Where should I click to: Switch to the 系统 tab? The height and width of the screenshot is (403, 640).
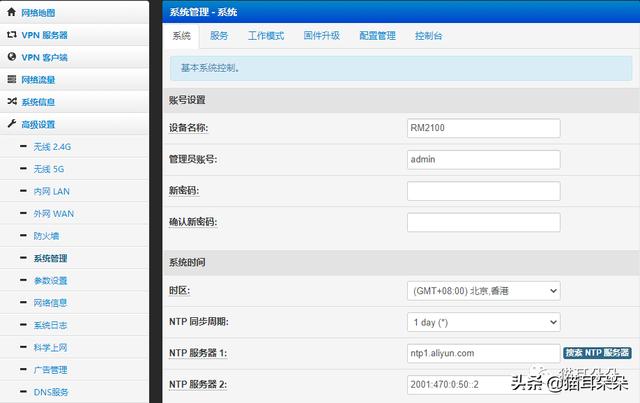[181, 36]
